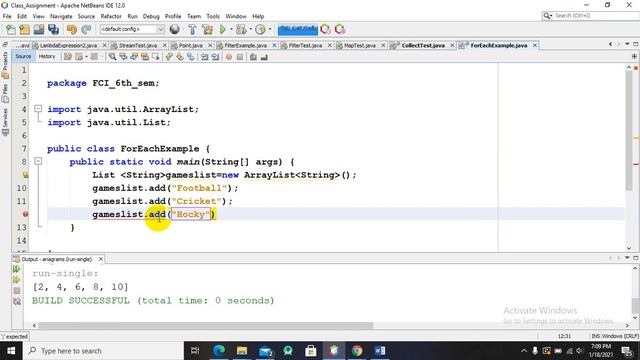
Task: Switch editor to Source view
Action: tap(23, 57)
